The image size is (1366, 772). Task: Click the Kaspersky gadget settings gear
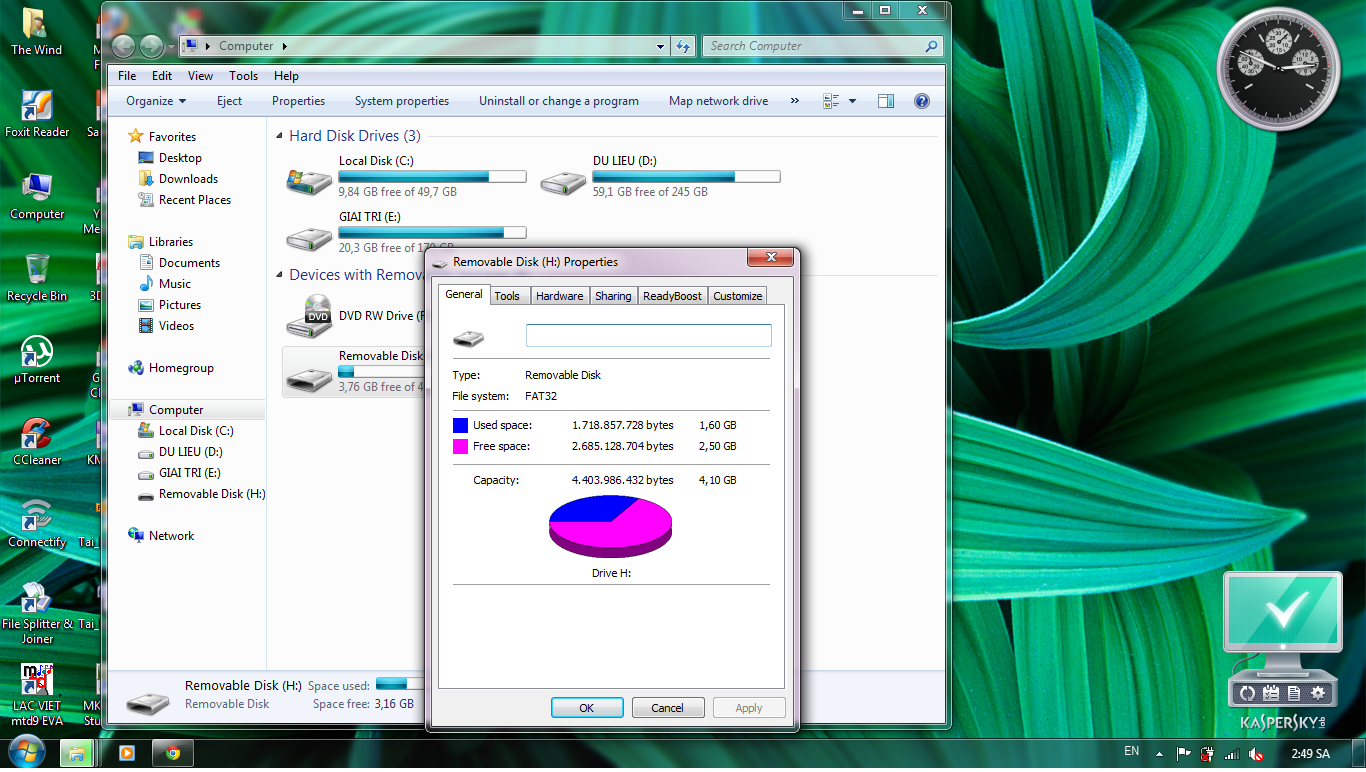tap(1318, 693)
